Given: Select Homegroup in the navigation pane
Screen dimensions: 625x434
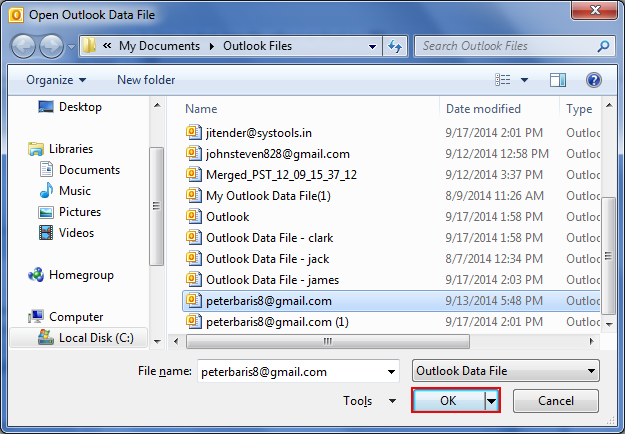Looking at the screenshot, I should (x=71, y=275).
